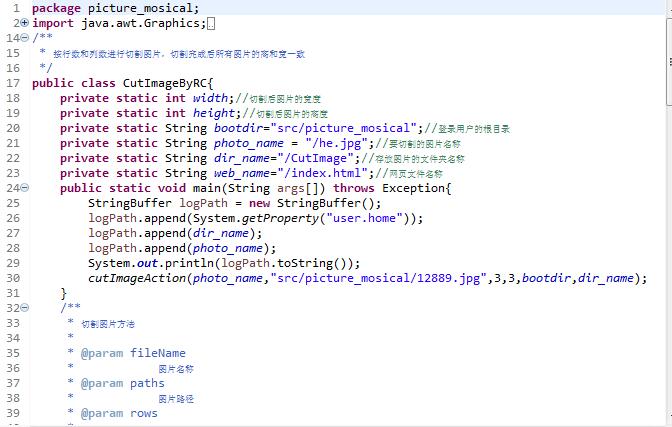
Task: Collapse the cutImage Javadoc fold at line 32
Action: pos(25,307)
